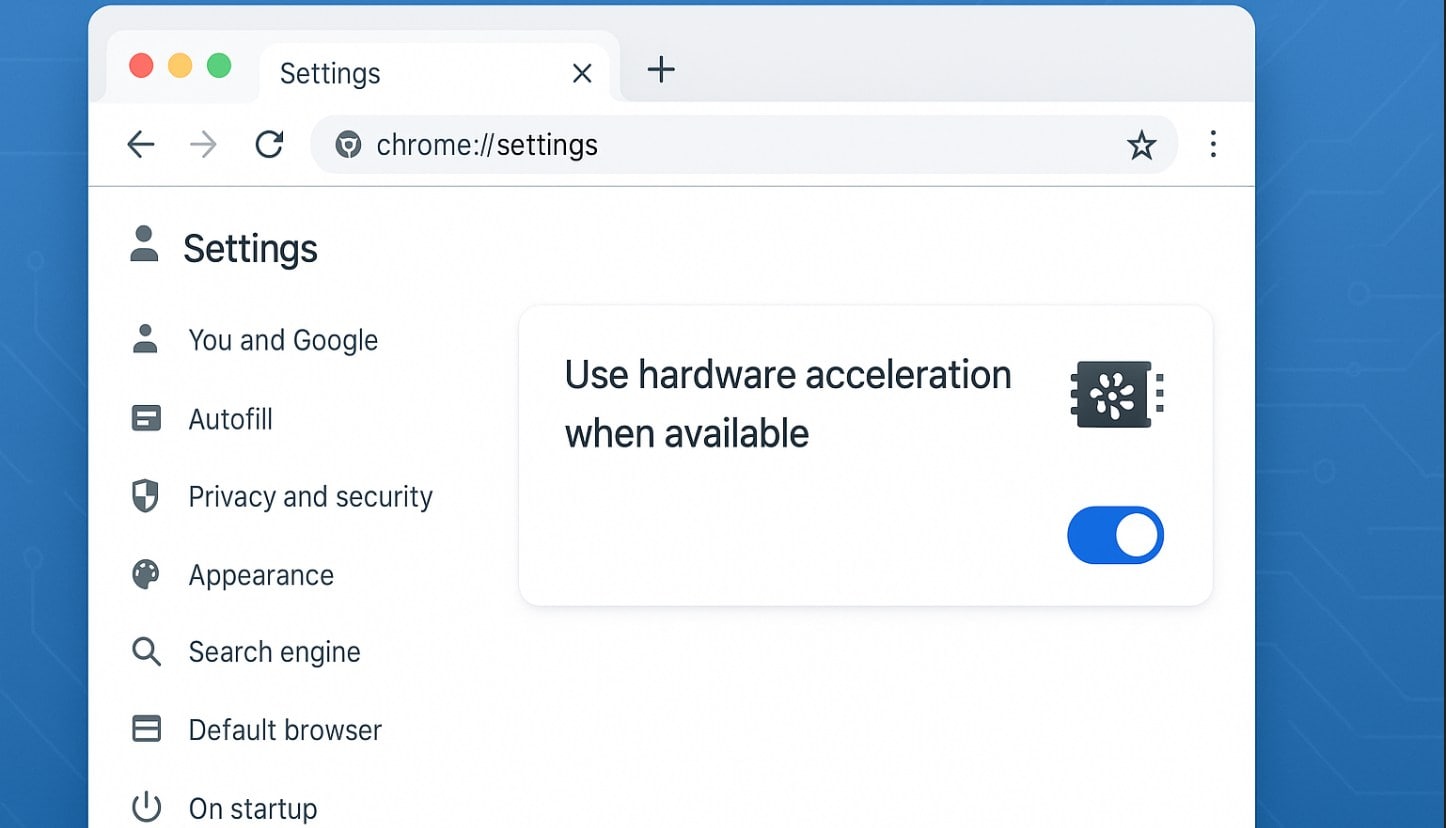The height and width of the screenshot is (828, 1446).
Task: Disable hardware acceleration with the toggle switch
Action: pyautogui.click(x=1115, y=535)
